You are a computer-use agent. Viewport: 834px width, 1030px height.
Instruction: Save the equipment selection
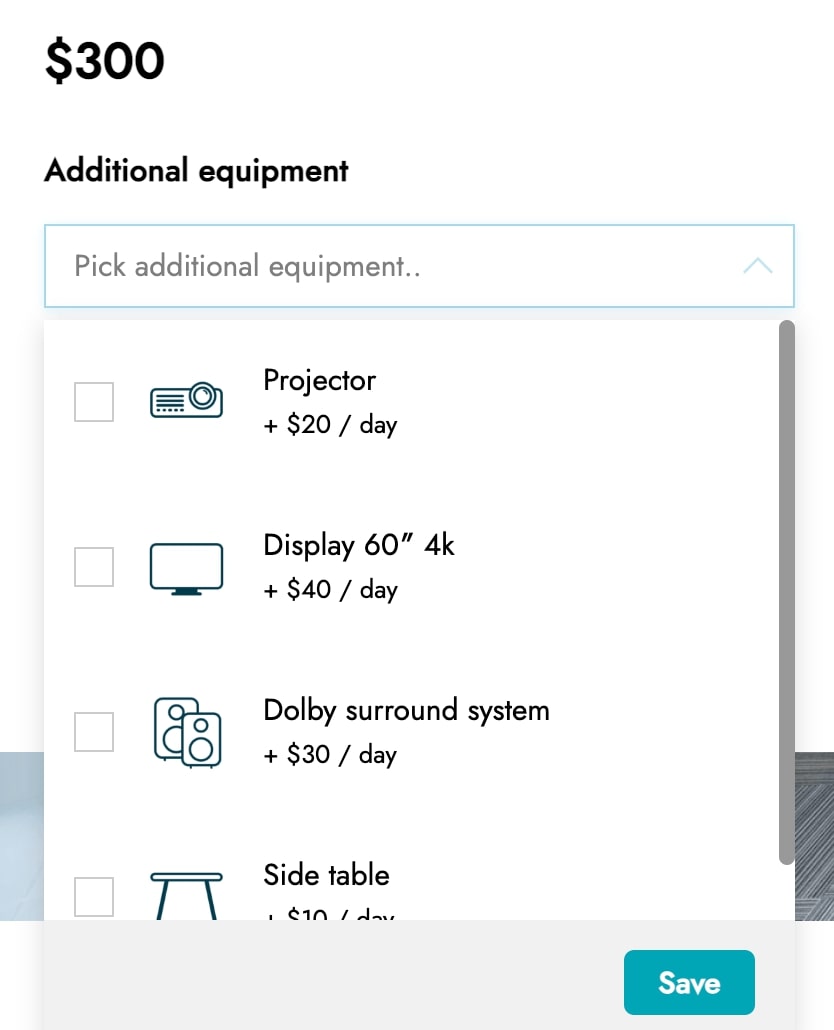[689, 982]
